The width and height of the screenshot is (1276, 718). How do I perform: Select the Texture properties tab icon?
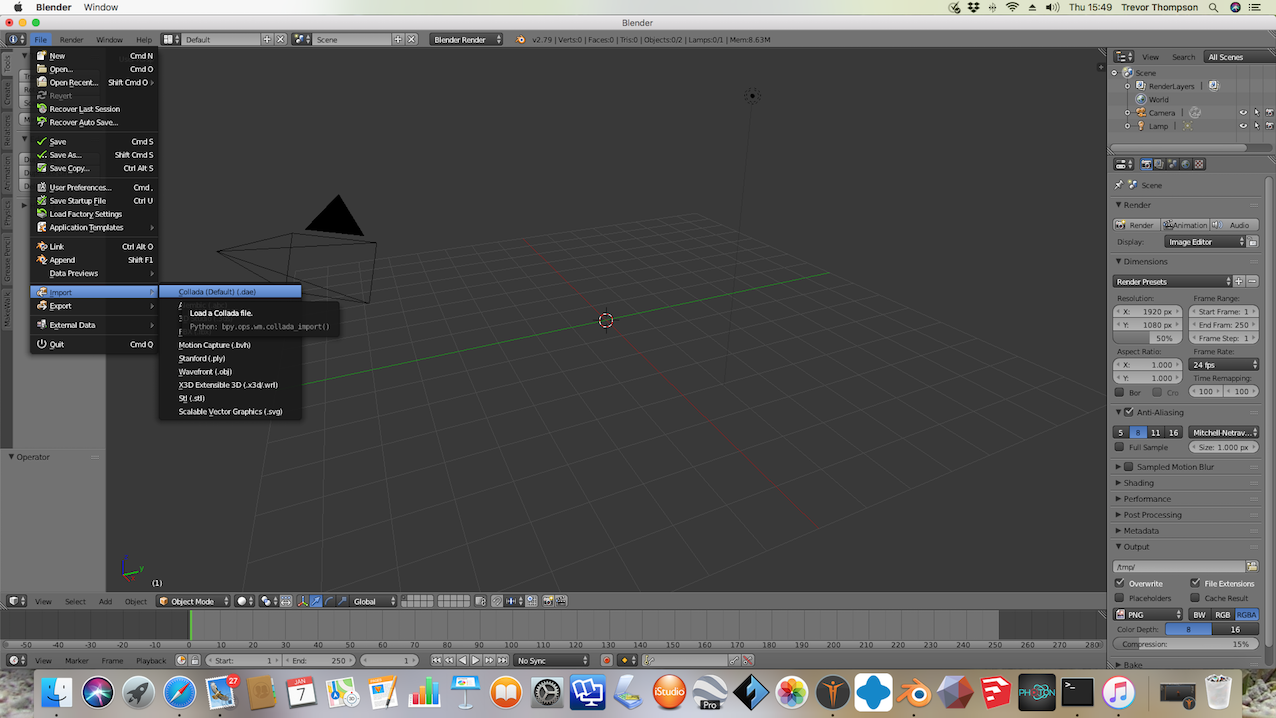point(1199,165)
